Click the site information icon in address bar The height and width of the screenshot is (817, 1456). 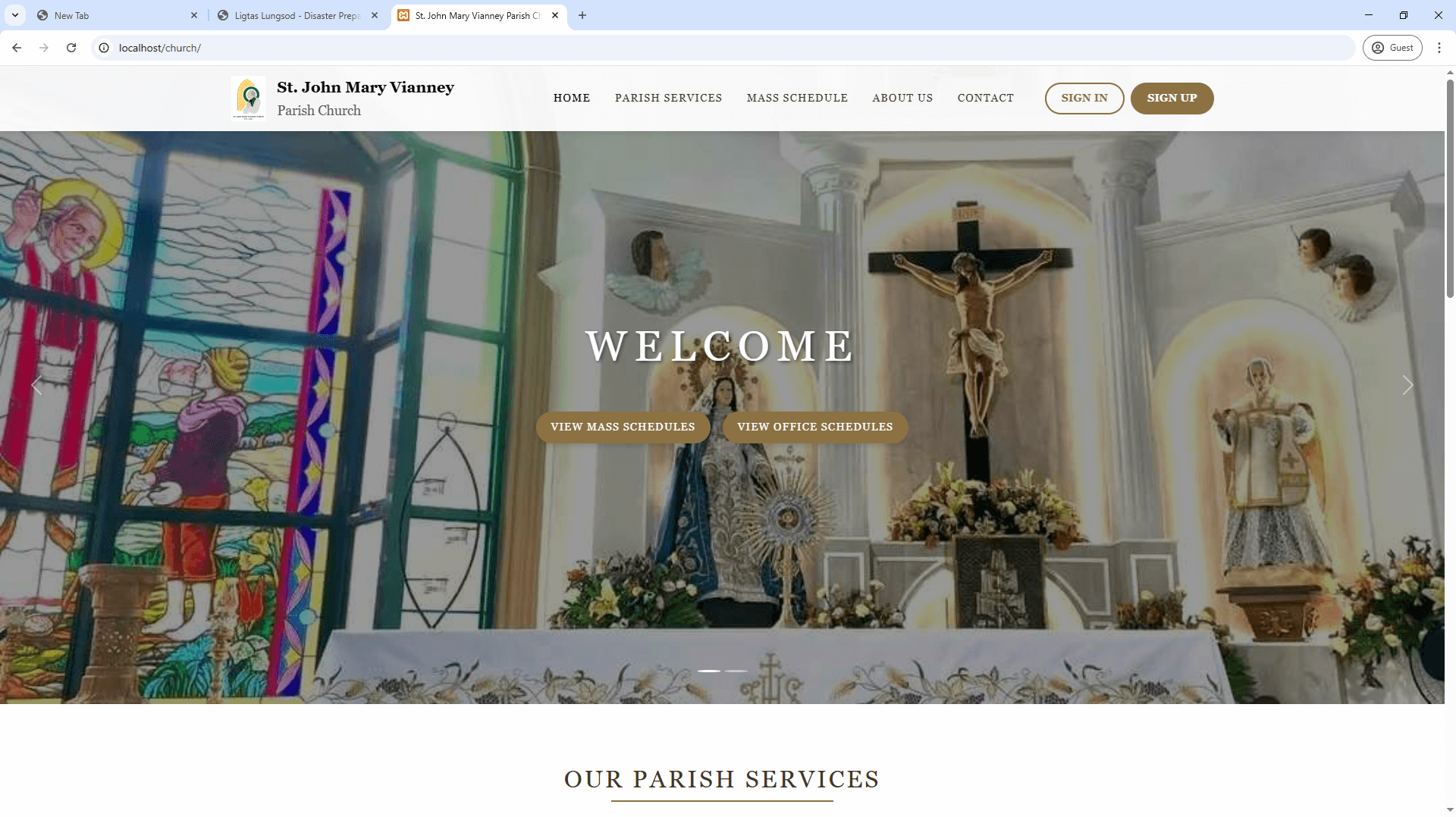click(103, 47)
